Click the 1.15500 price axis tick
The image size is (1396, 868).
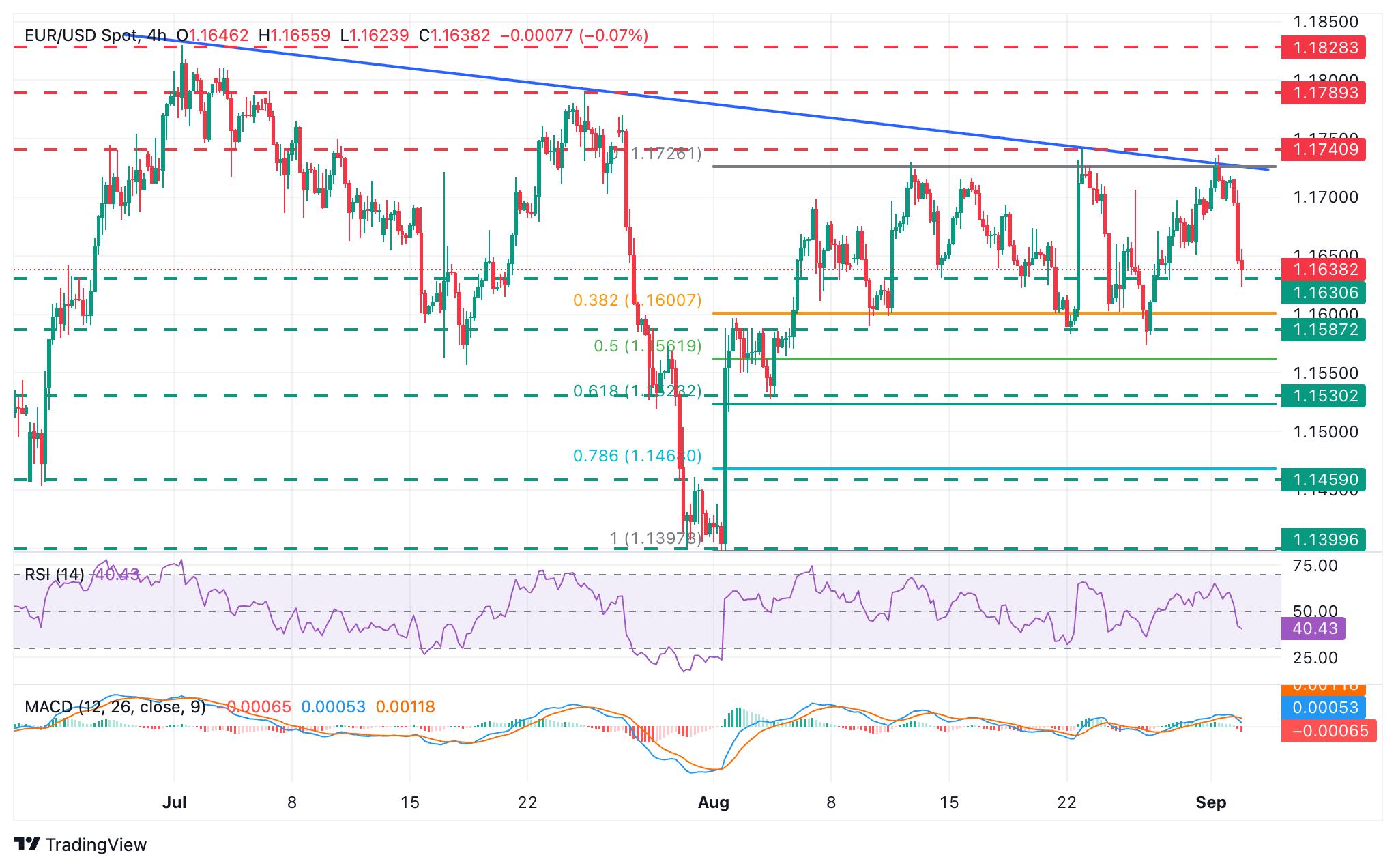pyautogui.click(x=1326, y=373)
